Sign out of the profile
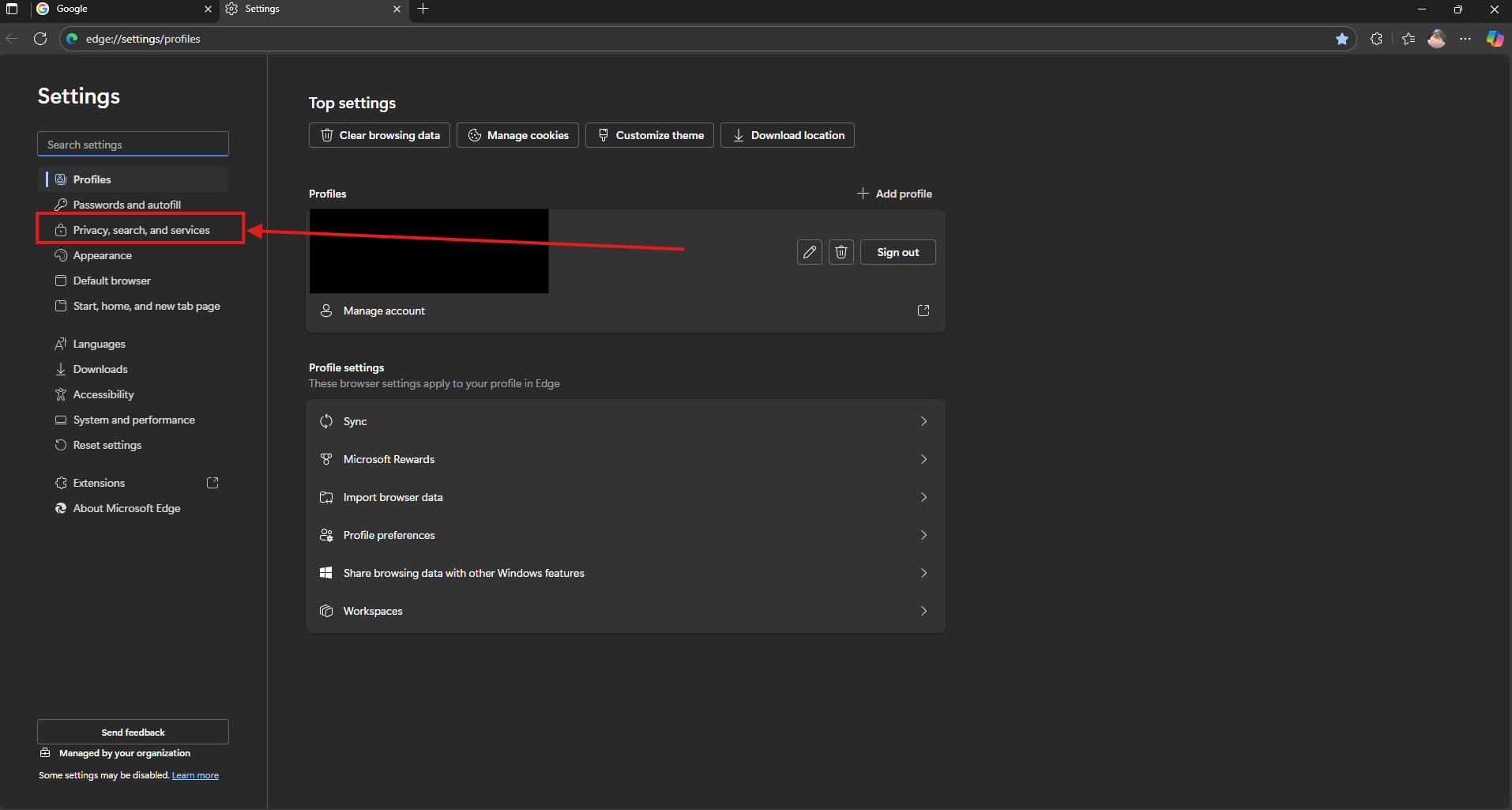The image size is (1512, 810). (x=898, y=252)
